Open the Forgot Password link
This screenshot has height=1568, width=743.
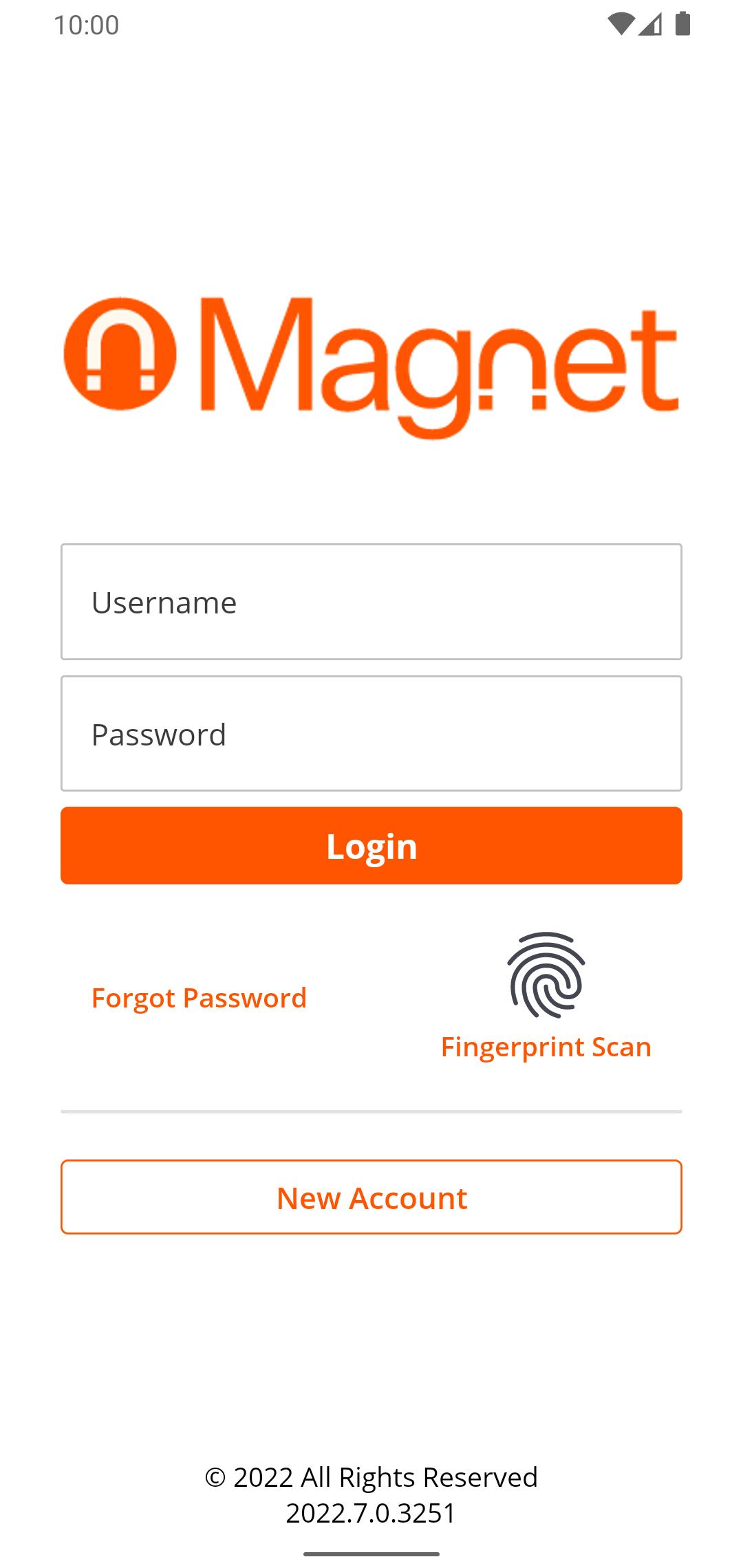[x=199, y=998]
